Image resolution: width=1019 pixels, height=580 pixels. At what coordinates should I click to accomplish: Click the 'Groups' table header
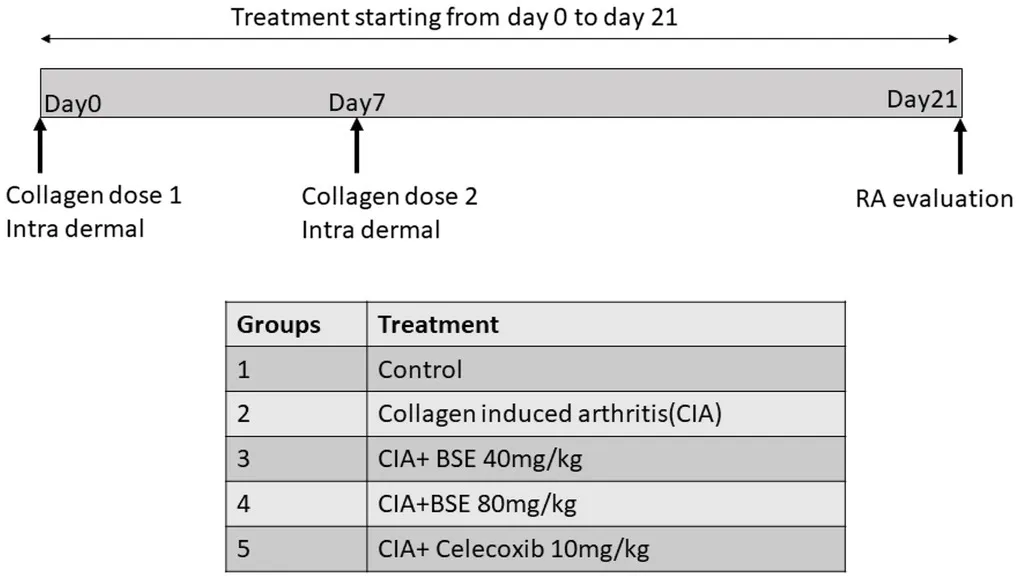click(279, 325)
